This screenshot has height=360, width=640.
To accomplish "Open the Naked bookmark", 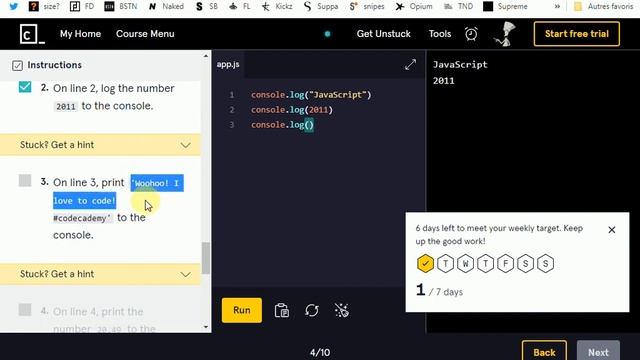I will pyautogui.click(x=166, y=6).
